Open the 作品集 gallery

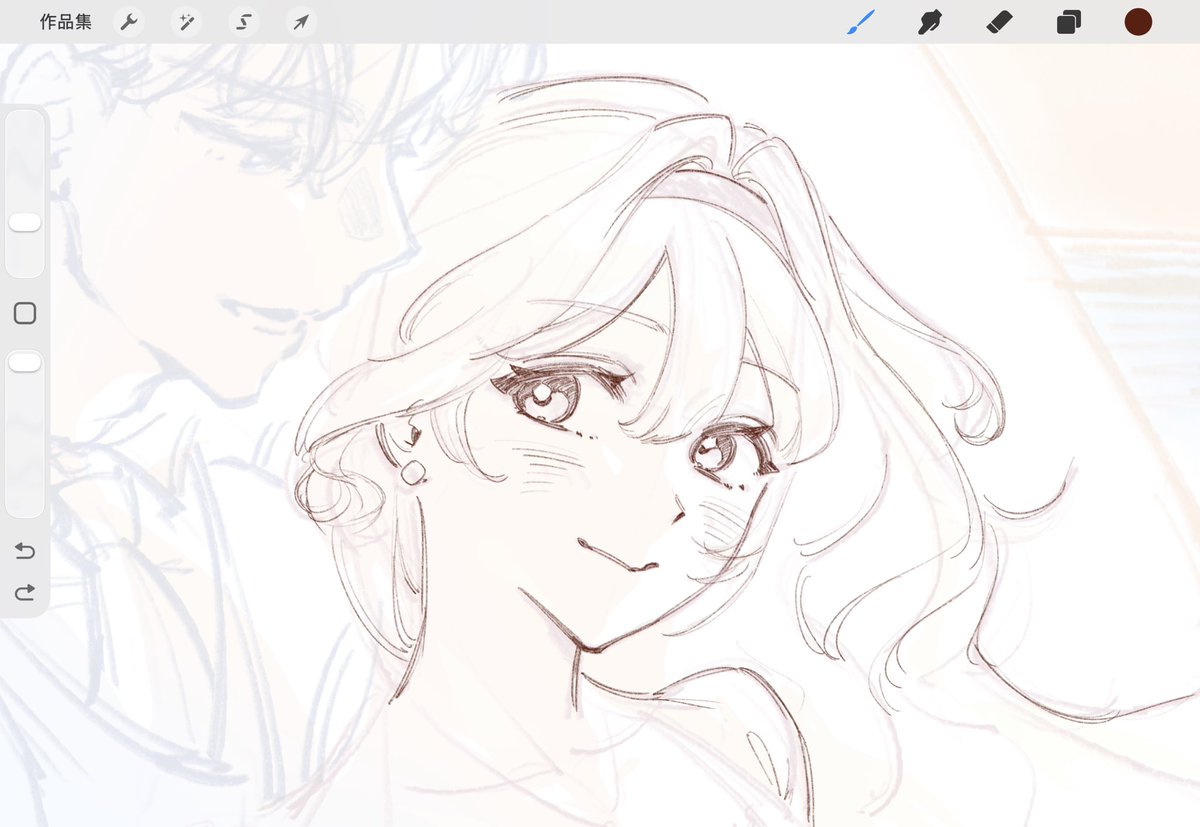[65, 22]
